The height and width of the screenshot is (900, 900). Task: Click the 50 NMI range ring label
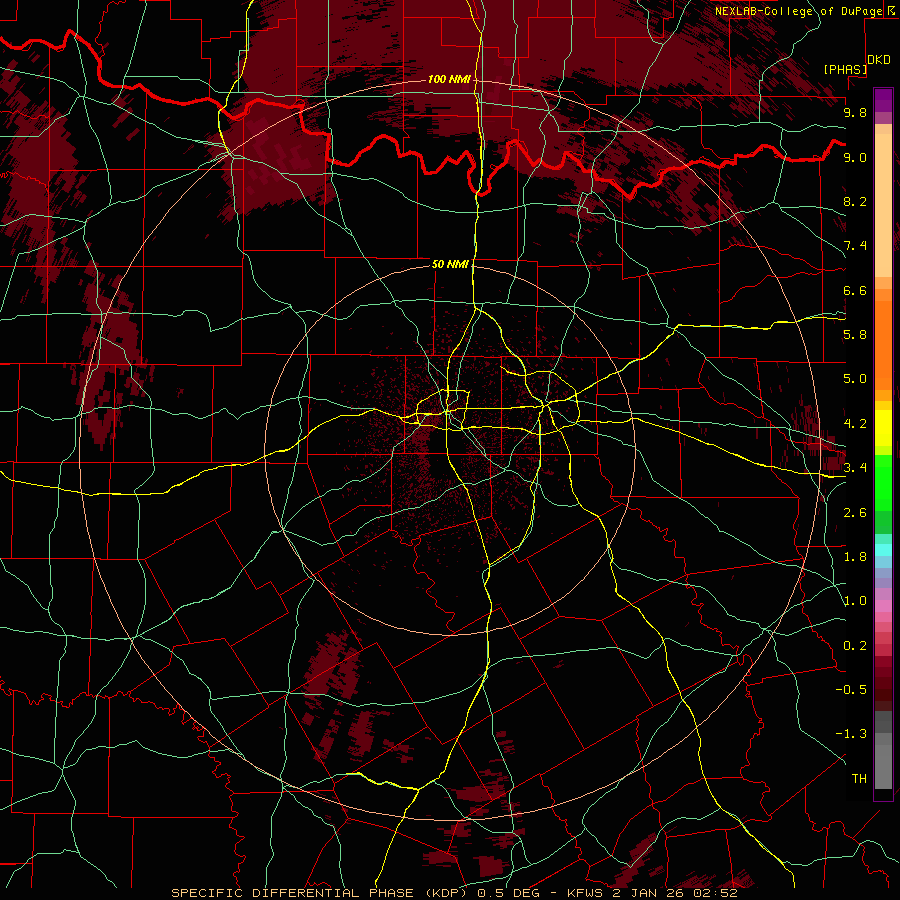[450, 264]
